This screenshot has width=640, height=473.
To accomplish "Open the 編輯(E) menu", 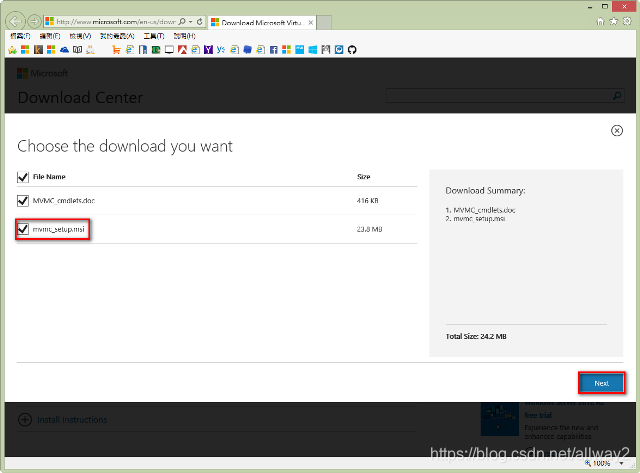I will pyautogui.click(x=50, y=36).
